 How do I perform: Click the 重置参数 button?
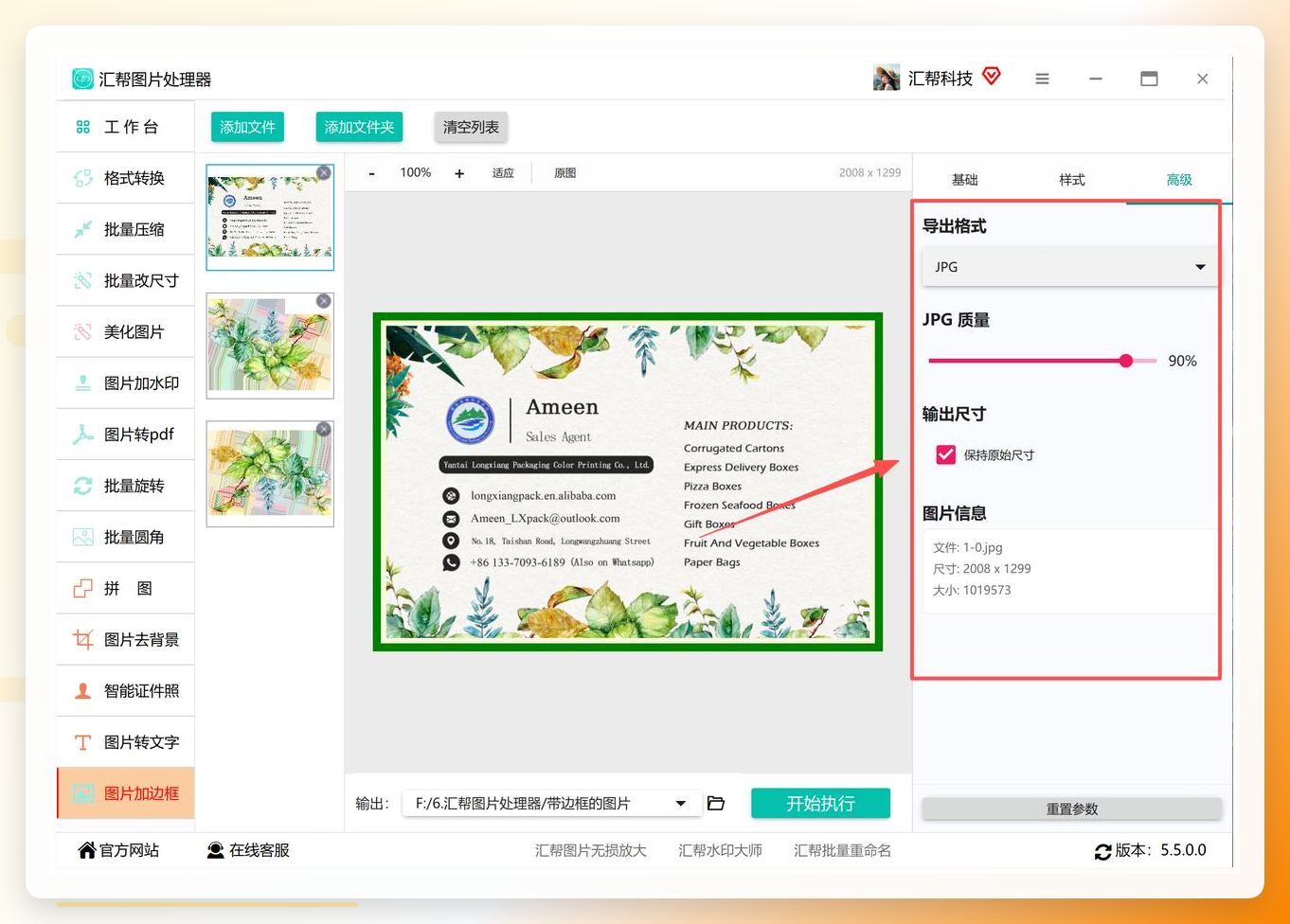(x=1071, y=808)
